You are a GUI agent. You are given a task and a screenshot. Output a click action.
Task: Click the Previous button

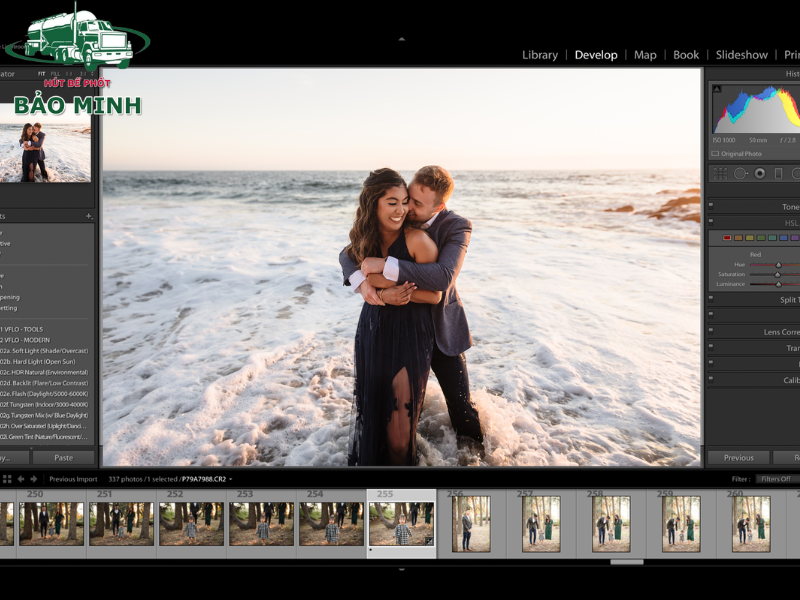pos(740,457)
